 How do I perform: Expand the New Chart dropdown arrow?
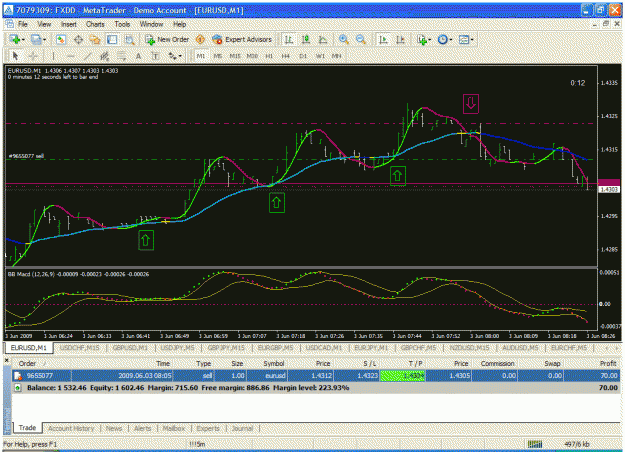point(23,39)
